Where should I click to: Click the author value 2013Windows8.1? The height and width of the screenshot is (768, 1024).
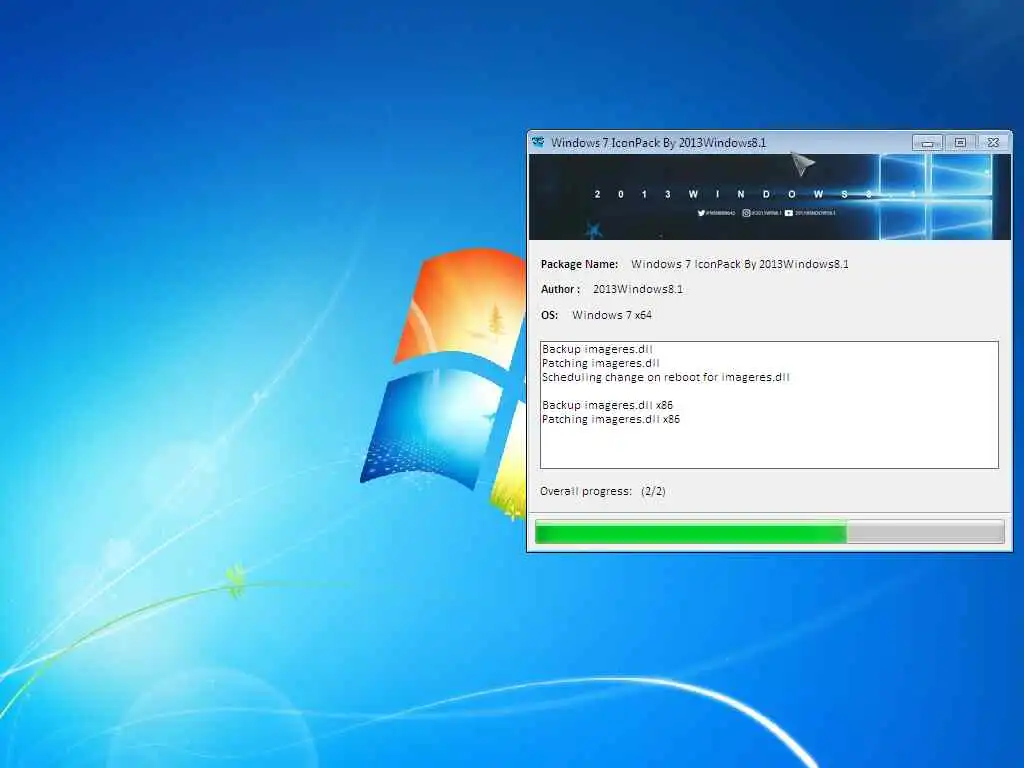pyautogui.click(x=637, y=289)
